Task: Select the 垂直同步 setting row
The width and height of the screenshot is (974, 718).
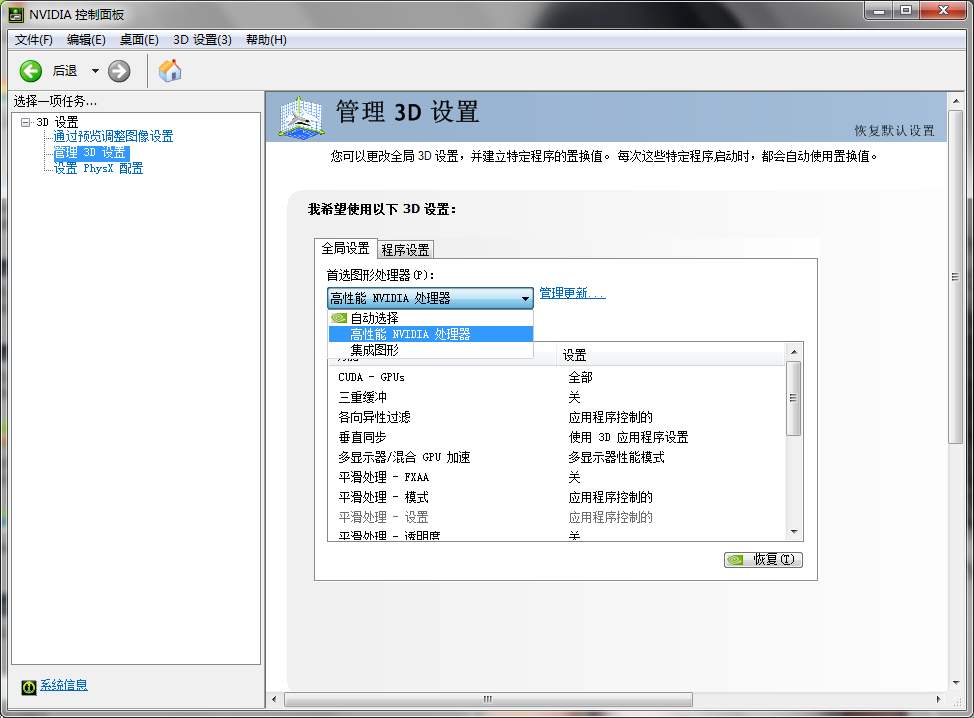Action: tap(557, 437)
